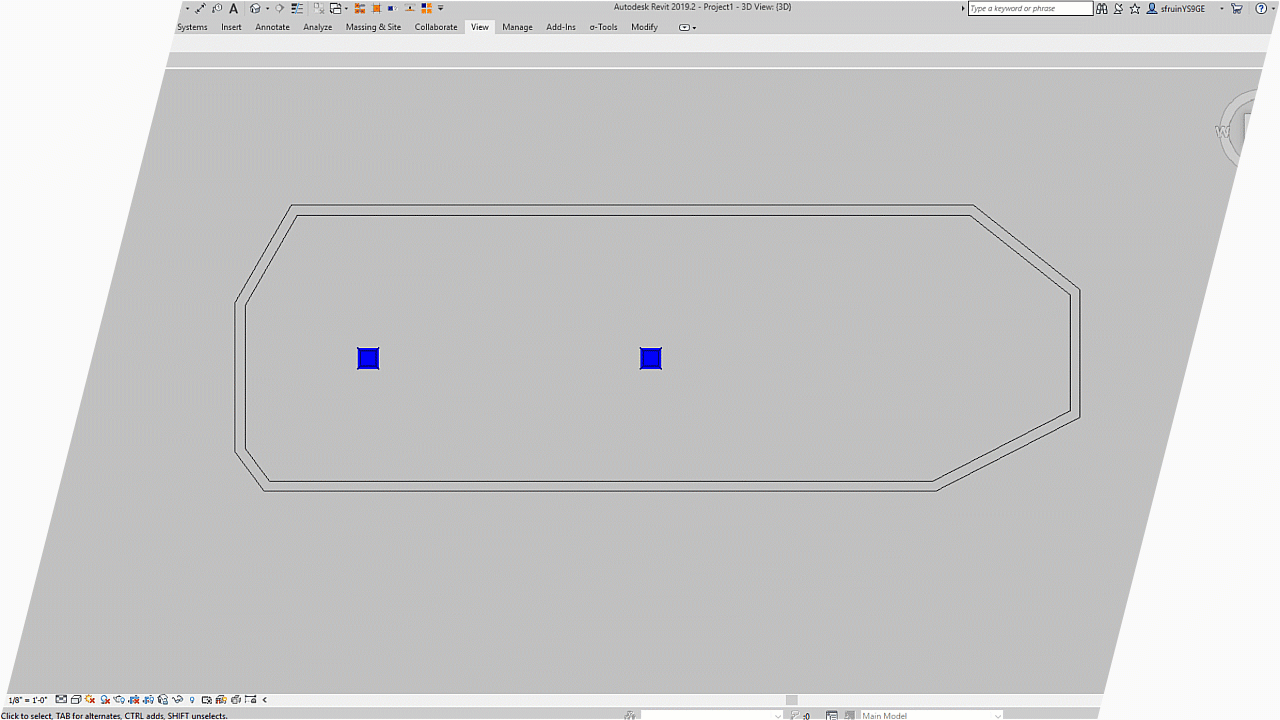Screen dimensions: 1280x720
Task: Toggle Temporary Hide/Isolate glasses icon
Action: (x=177, y=700)
